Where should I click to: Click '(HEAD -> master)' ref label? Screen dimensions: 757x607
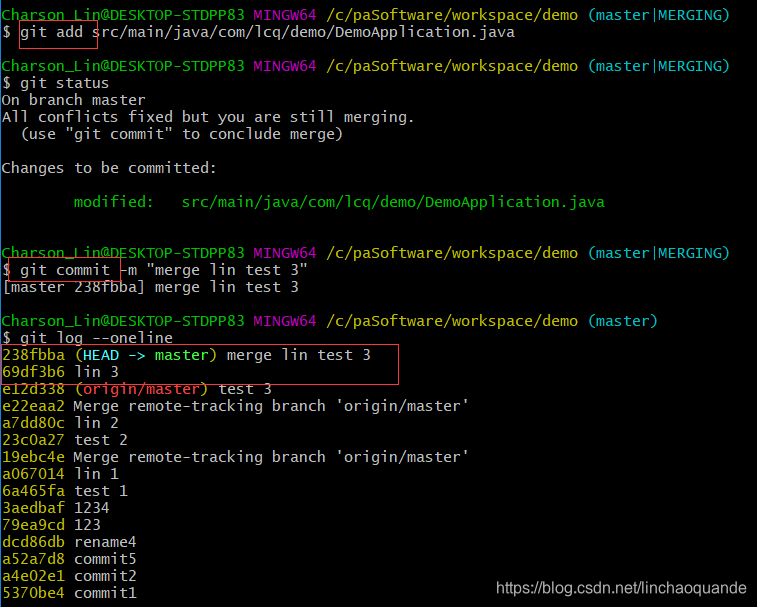(146, 355)
